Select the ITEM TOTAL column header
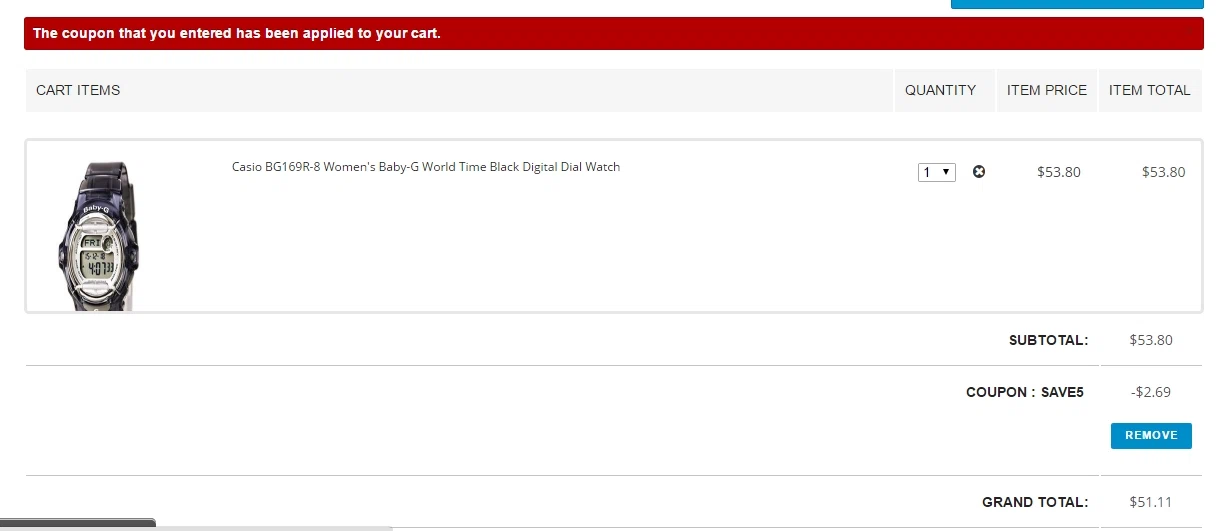The width and height of the screenshot is (1226, 531). [x=1150, y=90]
